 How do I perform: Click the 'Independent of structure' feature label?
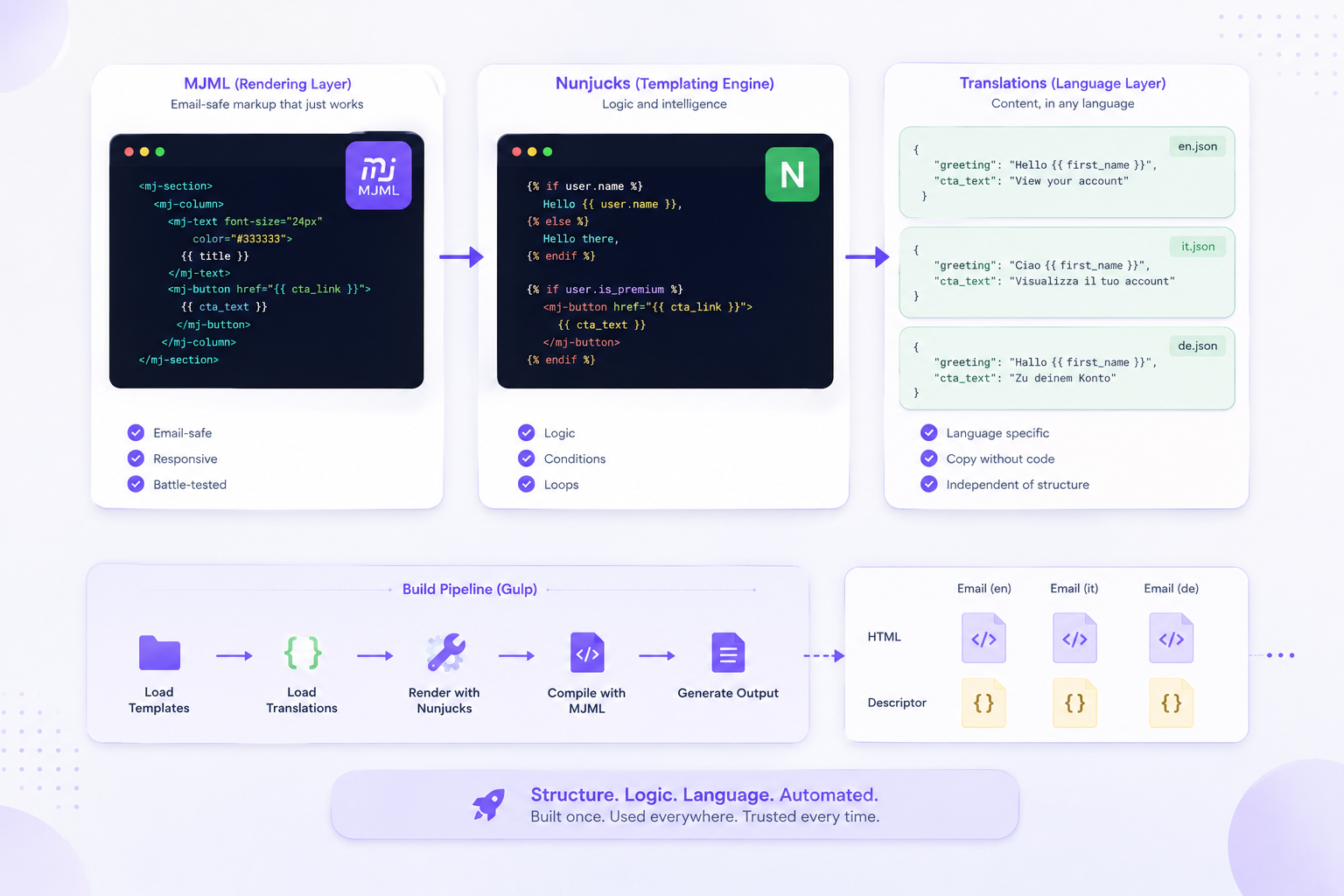(1018, 485)
